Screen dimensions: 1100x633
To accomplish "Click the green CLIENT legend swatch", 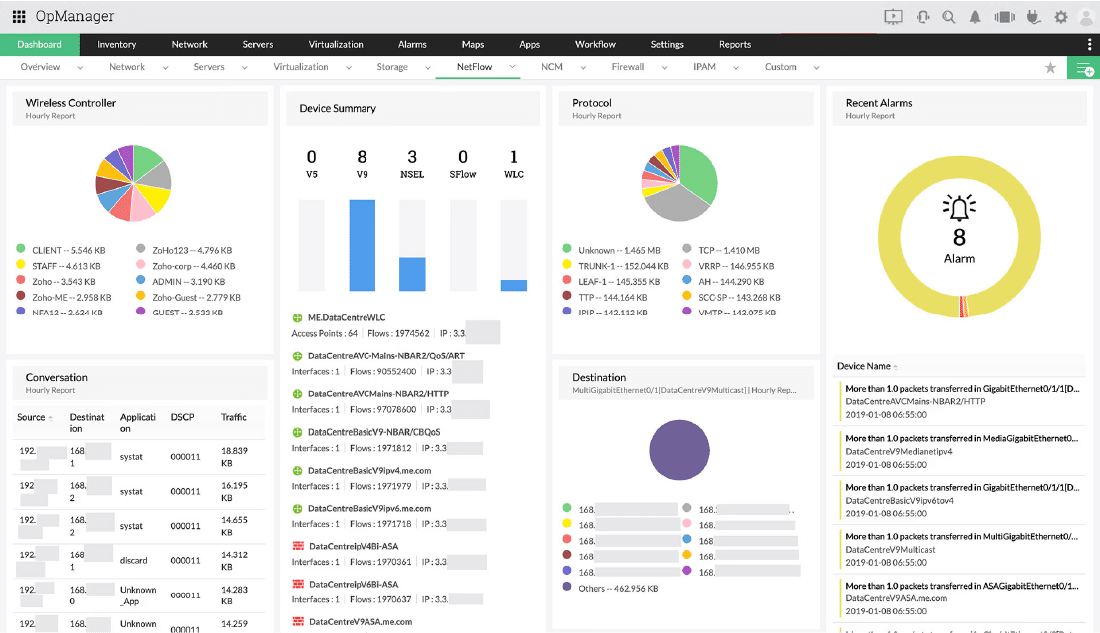I will (21, 248).
